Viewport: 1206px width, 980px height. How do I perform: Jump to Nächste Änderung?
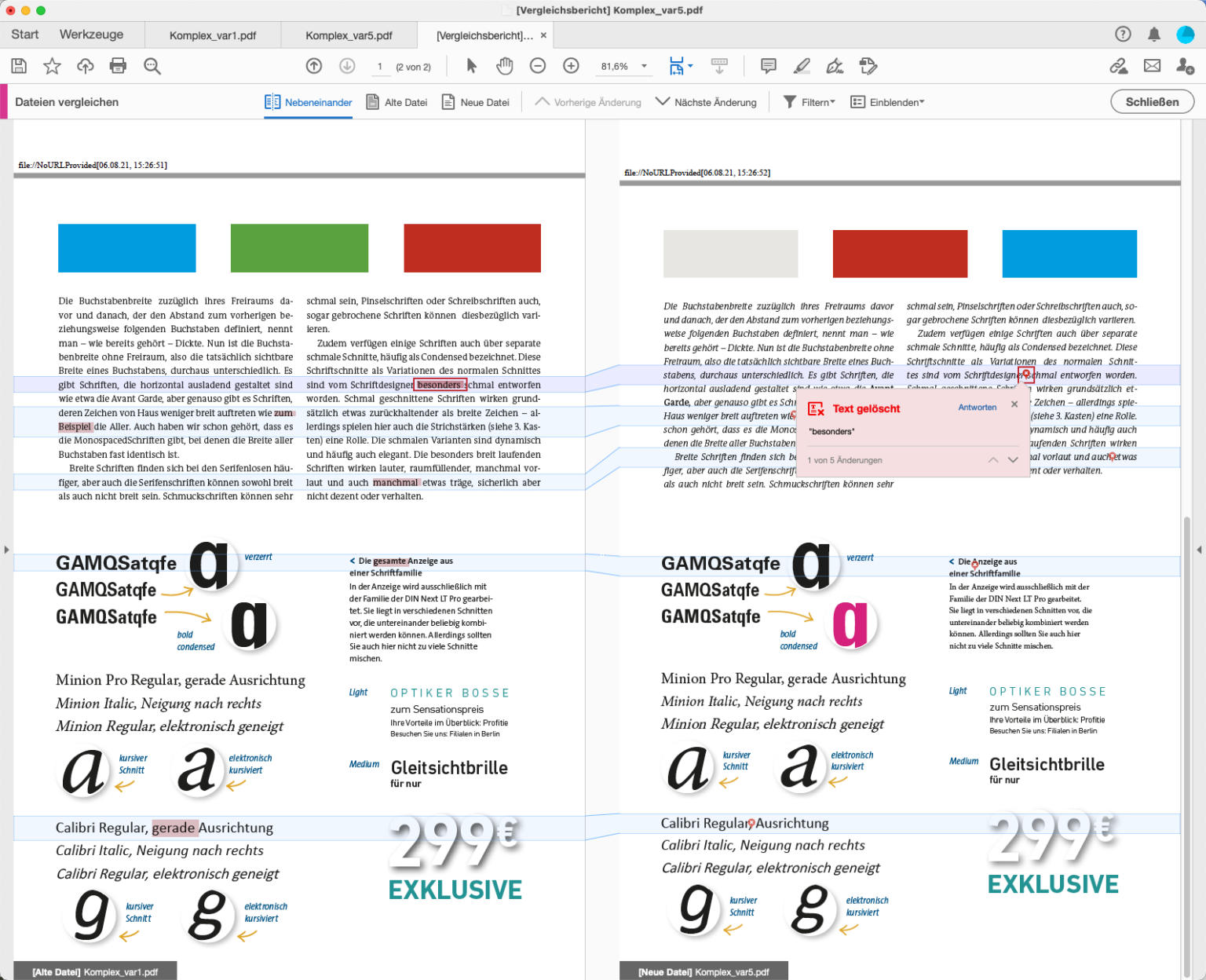[706, 102]
